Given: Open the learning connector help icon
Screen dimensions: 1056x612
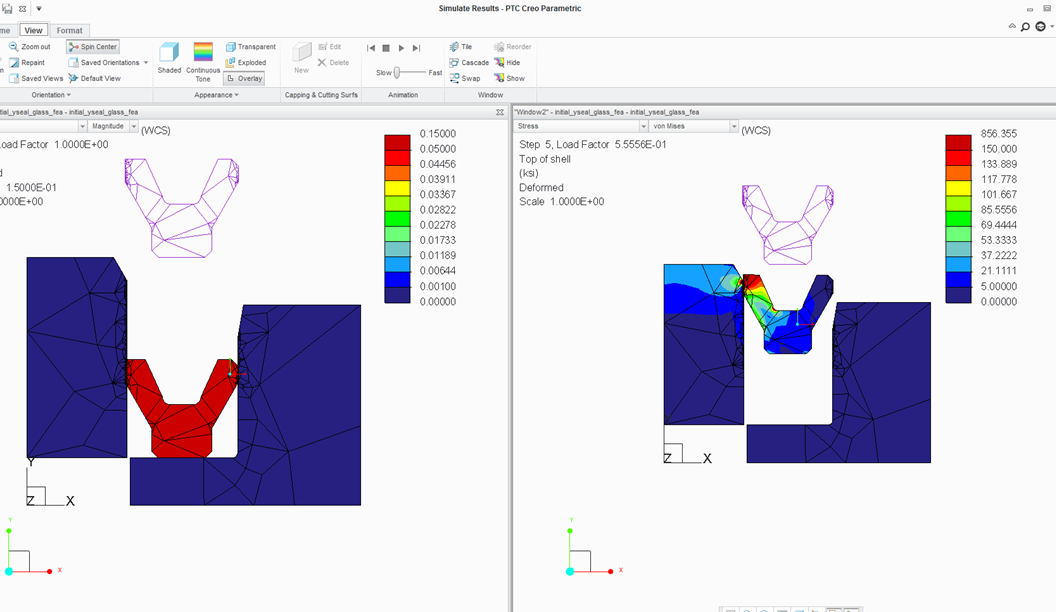Looking at the screenshot, I should click(x=1041, y=27).
